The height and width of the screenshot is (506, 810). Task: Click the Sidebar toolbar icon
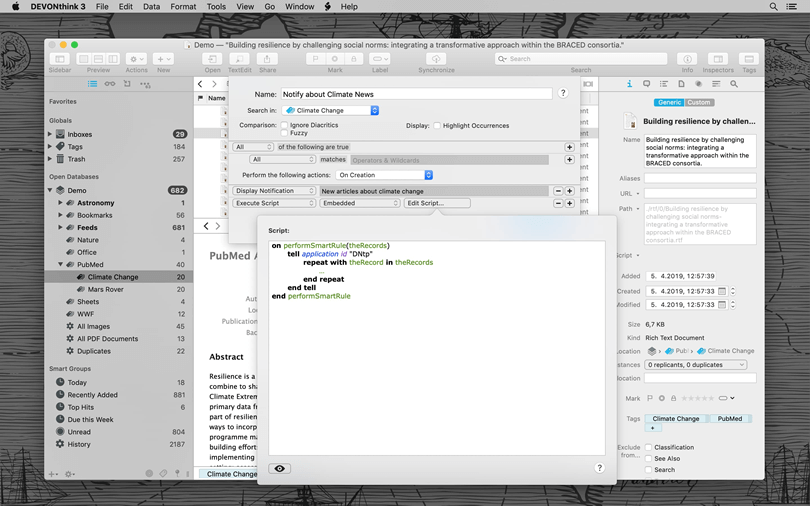tap(60, 59)
